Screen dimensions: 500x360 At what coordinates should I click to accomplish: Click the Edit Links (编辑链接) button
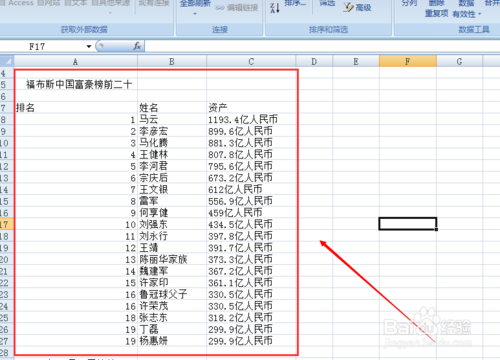coord(237,7)
